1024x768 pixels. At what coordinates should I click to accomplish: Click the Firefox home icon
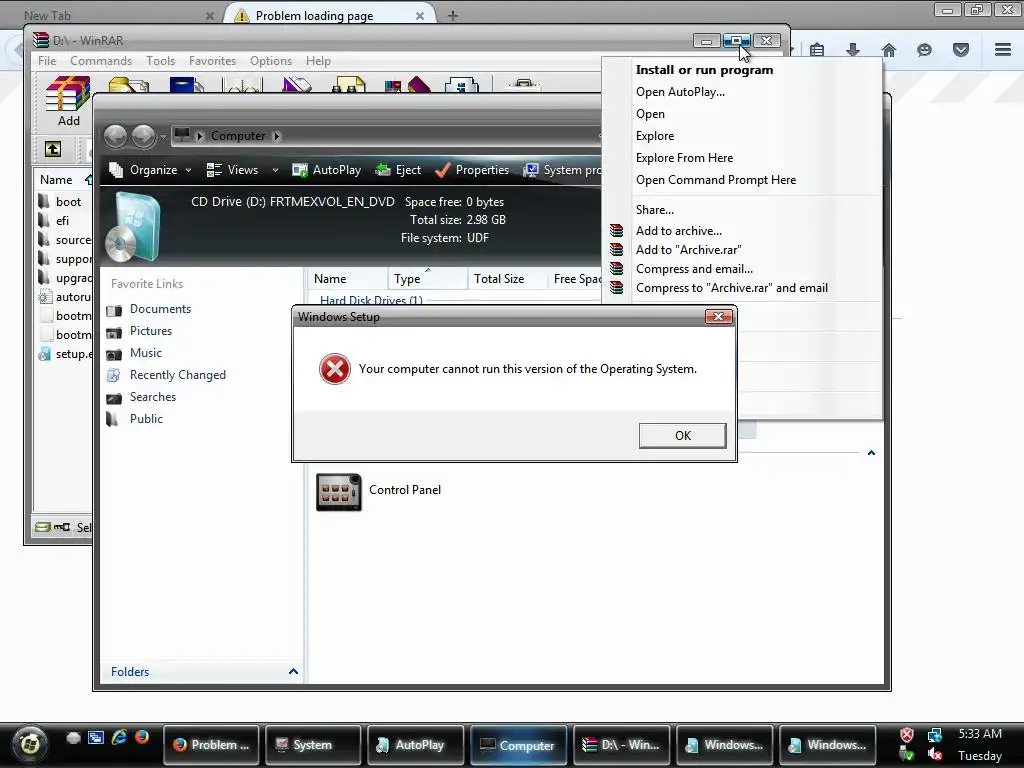pyautogui.click(x=889, y=50)
